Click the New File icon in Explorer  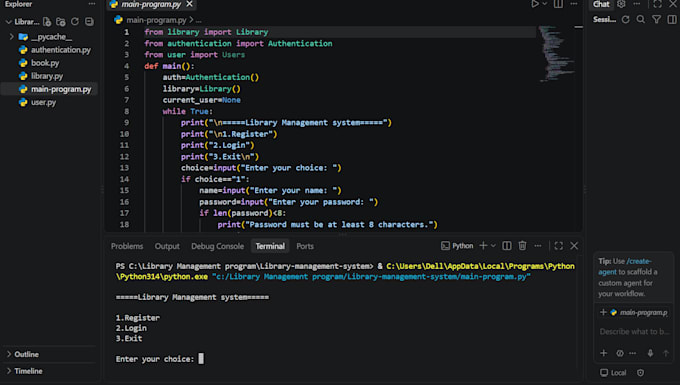tap(47, 22)
